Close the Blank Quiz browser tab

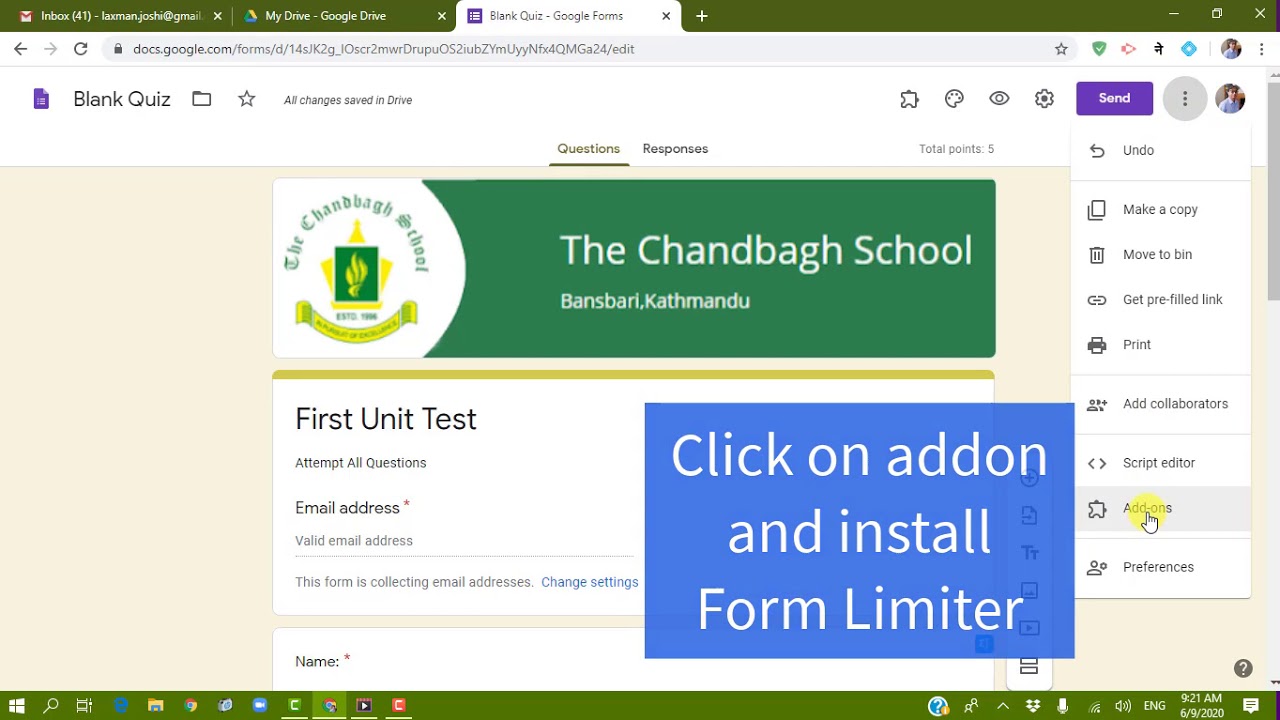point(666,16)
